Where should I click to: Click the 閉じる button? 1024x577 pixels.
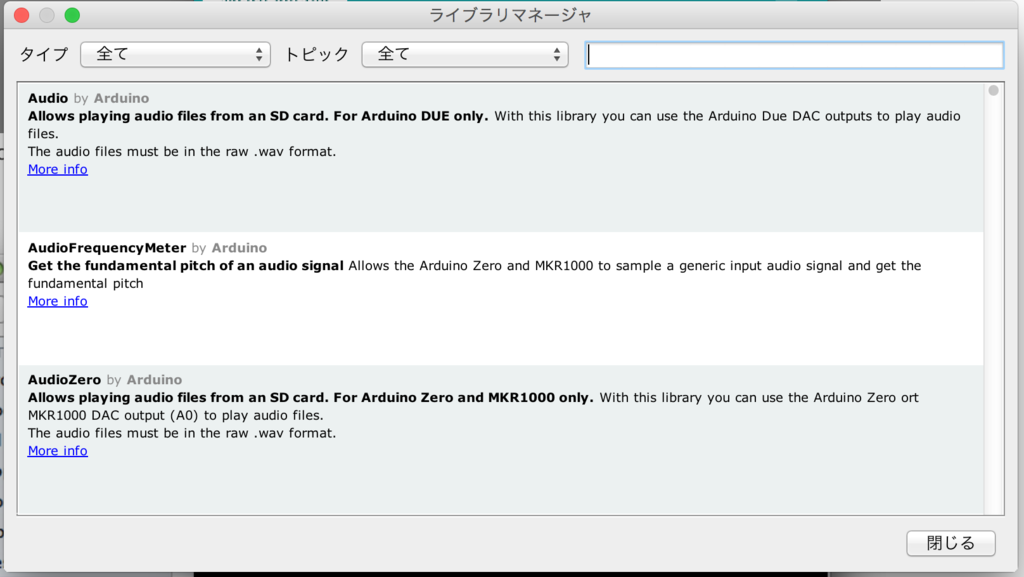pos(951,543)
